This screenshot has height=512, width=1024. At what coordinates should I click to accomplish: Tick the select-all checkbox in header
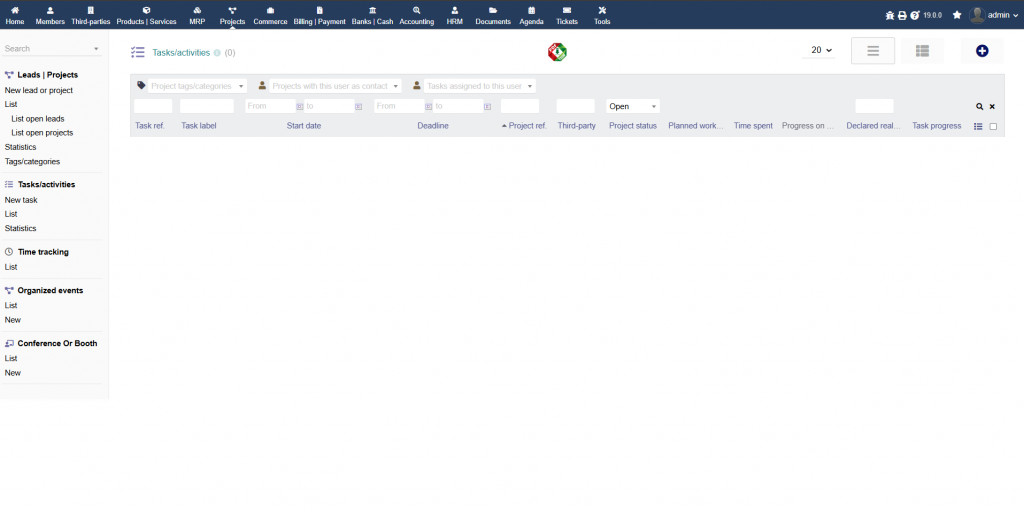[x=993, y=127]
